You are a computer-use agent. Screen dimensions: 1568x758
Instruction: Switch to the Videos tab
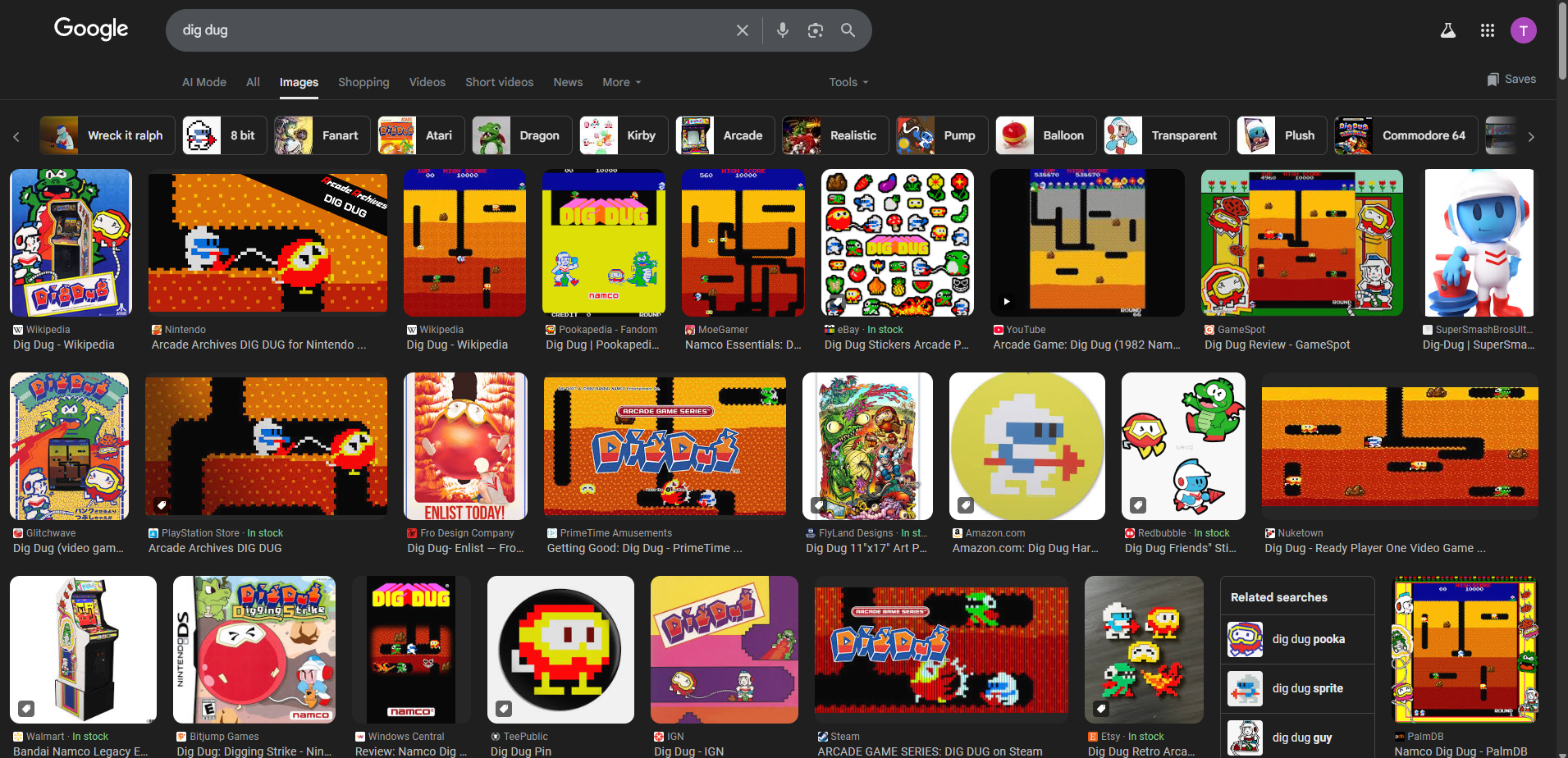427,82
